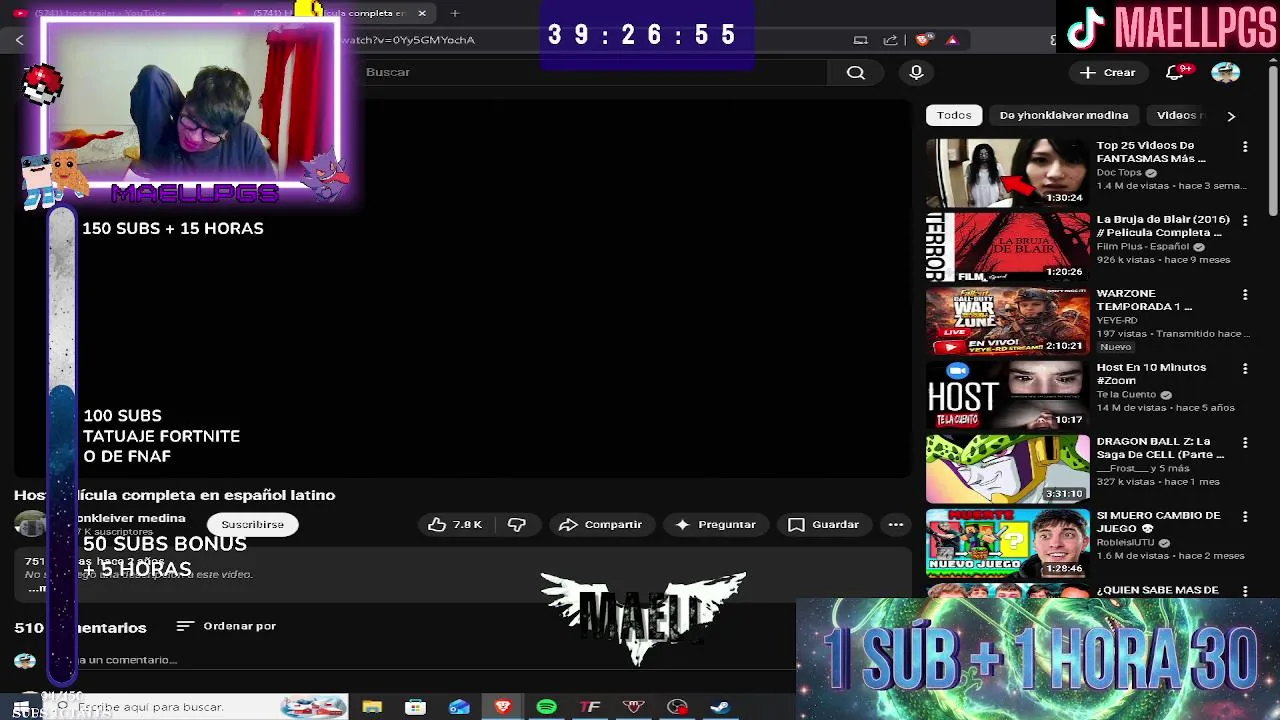
Task: Open YouTube notifications bell
Action: point(1176,72)
